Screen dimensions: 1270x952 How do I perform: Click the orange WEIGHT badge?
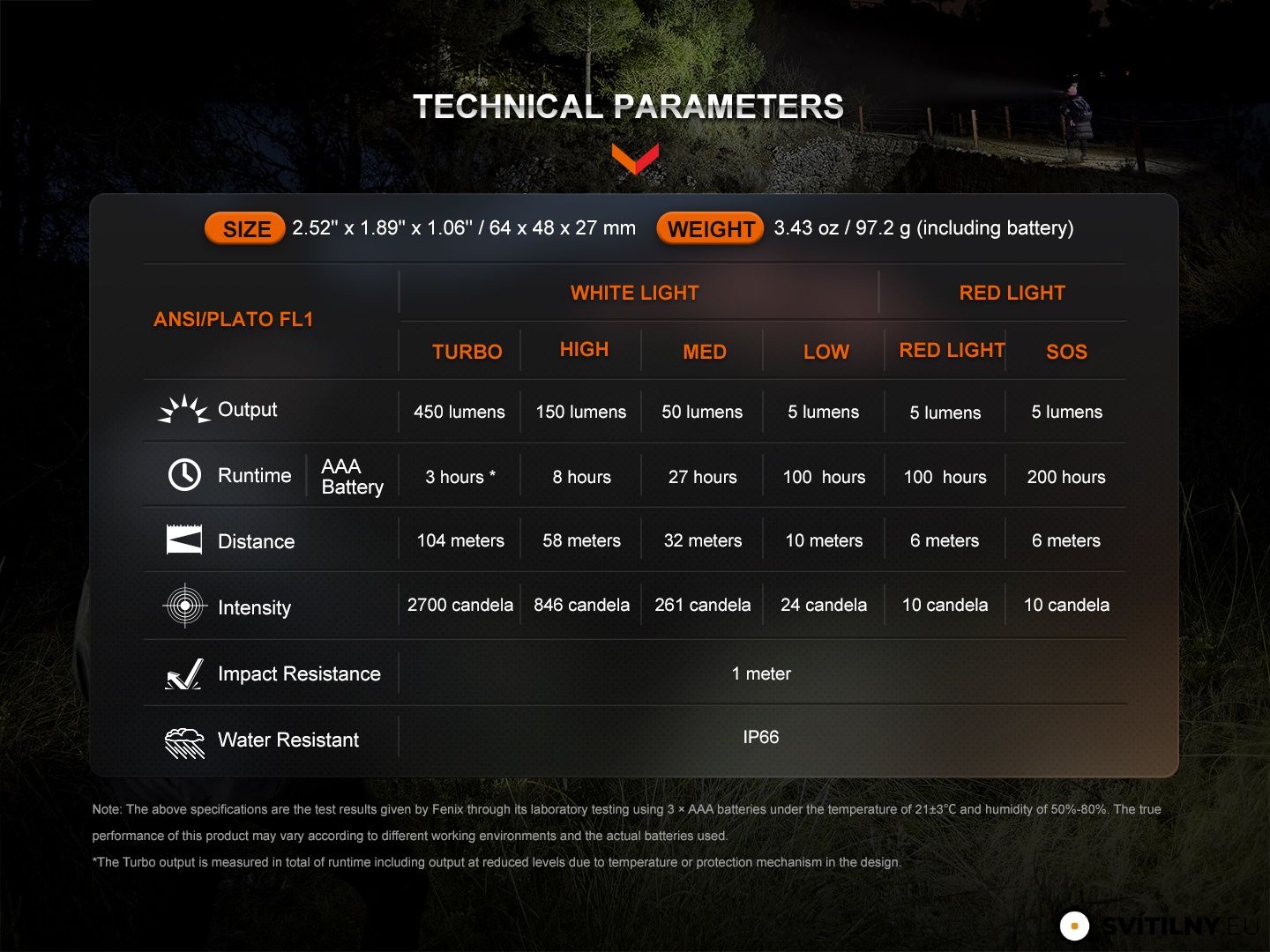[710, 228]
